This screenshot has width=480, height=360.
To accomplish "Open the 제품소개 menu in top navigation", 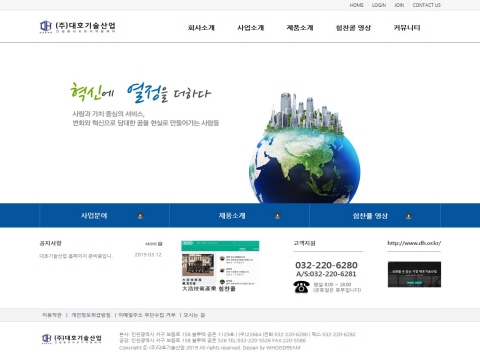I will [x=300, y=28].
